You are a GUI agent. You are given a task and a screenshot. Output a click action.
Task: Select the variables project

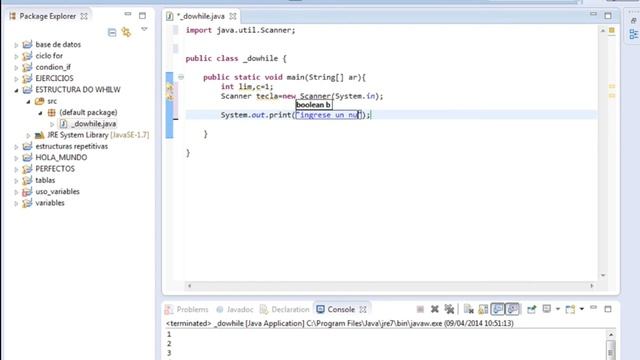click(x=50, y=203)
